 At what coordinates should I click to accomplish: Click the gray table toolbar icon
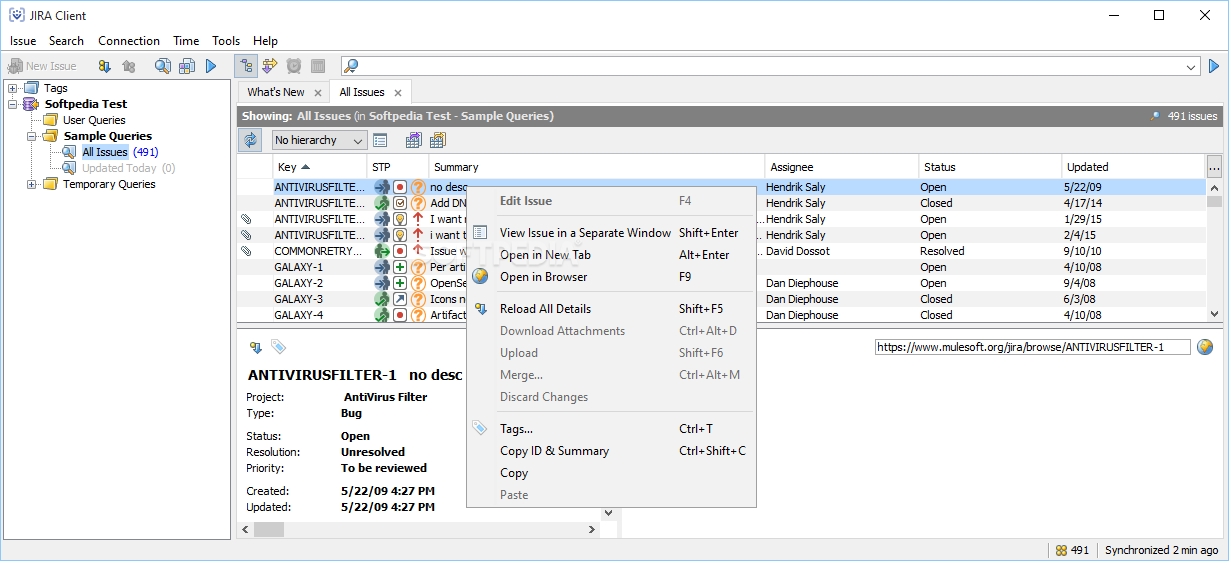318,66
